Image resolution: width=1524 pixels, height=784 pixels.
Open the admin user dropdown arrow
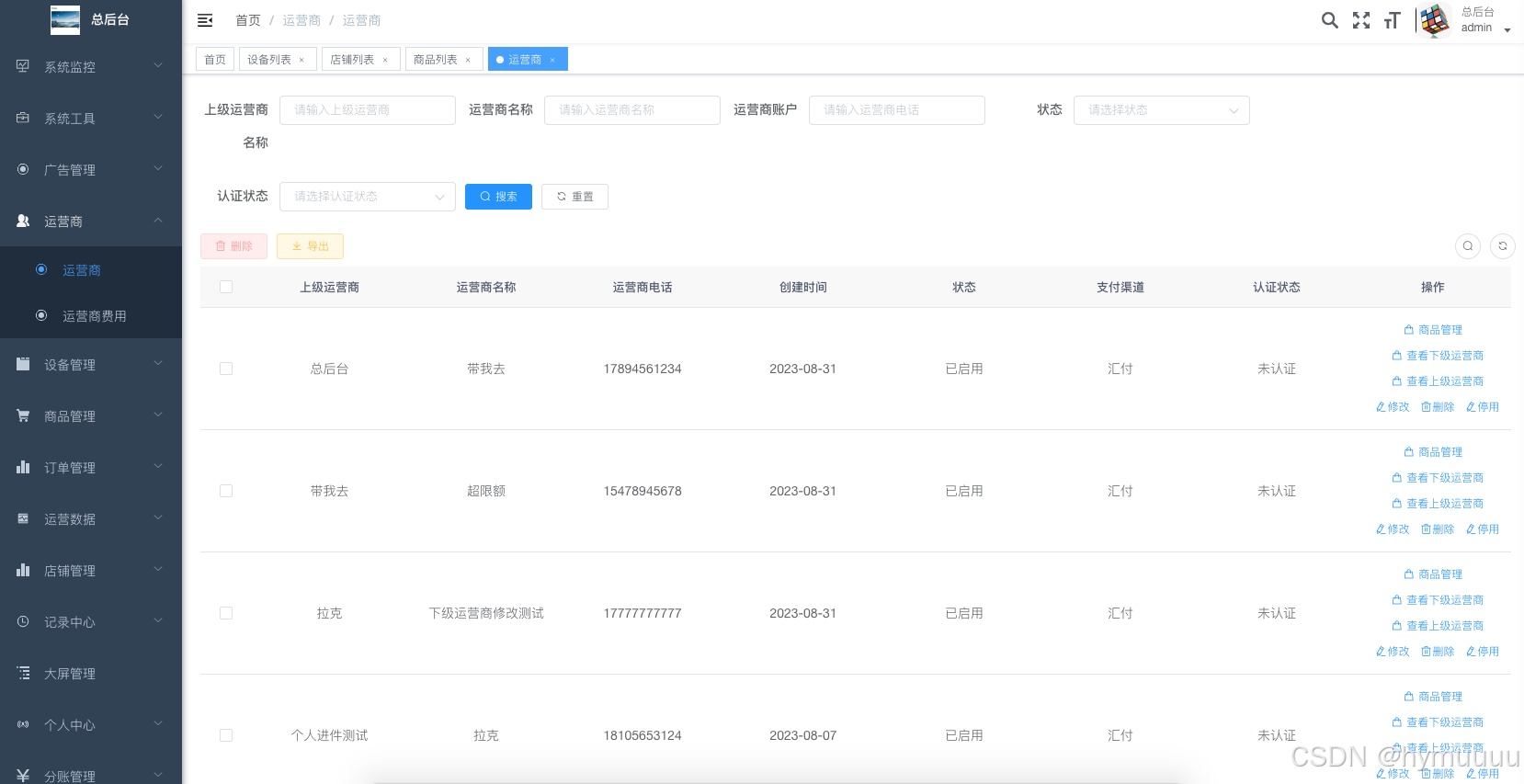pyautogui.click(x=1507, y=30)
